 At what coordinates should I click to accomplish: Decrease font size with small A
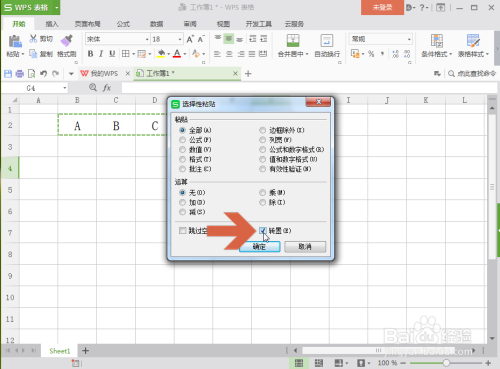[201, 39]
